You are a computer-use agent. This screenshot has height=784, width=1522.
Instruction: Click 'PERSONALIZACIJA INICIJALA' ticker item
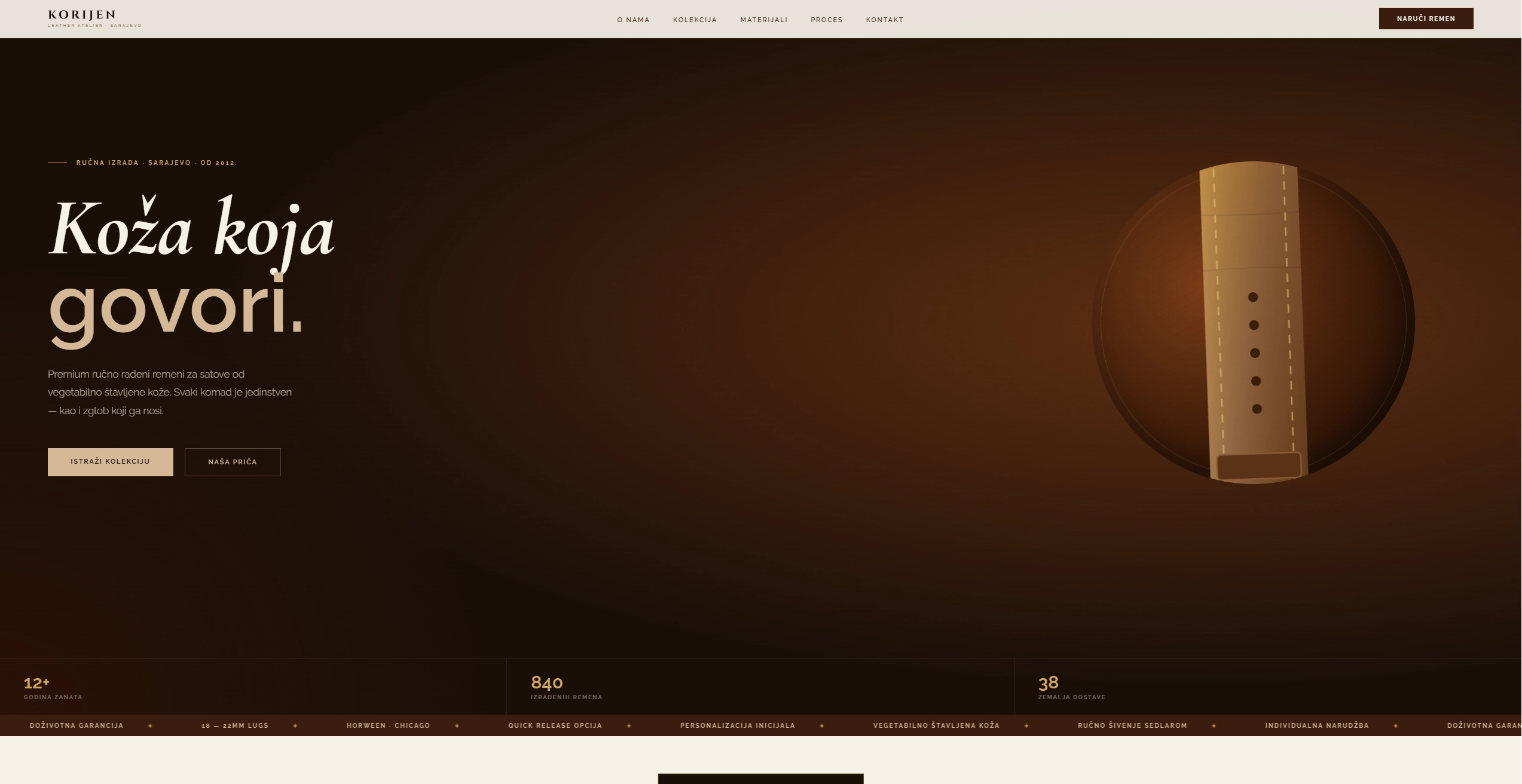click(x=738, y=725)
